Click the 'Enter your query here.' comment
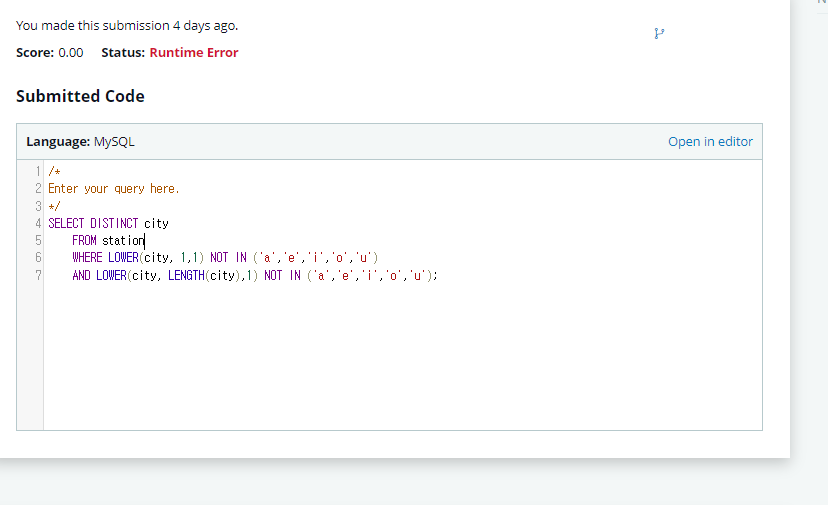 coord(114,189)
